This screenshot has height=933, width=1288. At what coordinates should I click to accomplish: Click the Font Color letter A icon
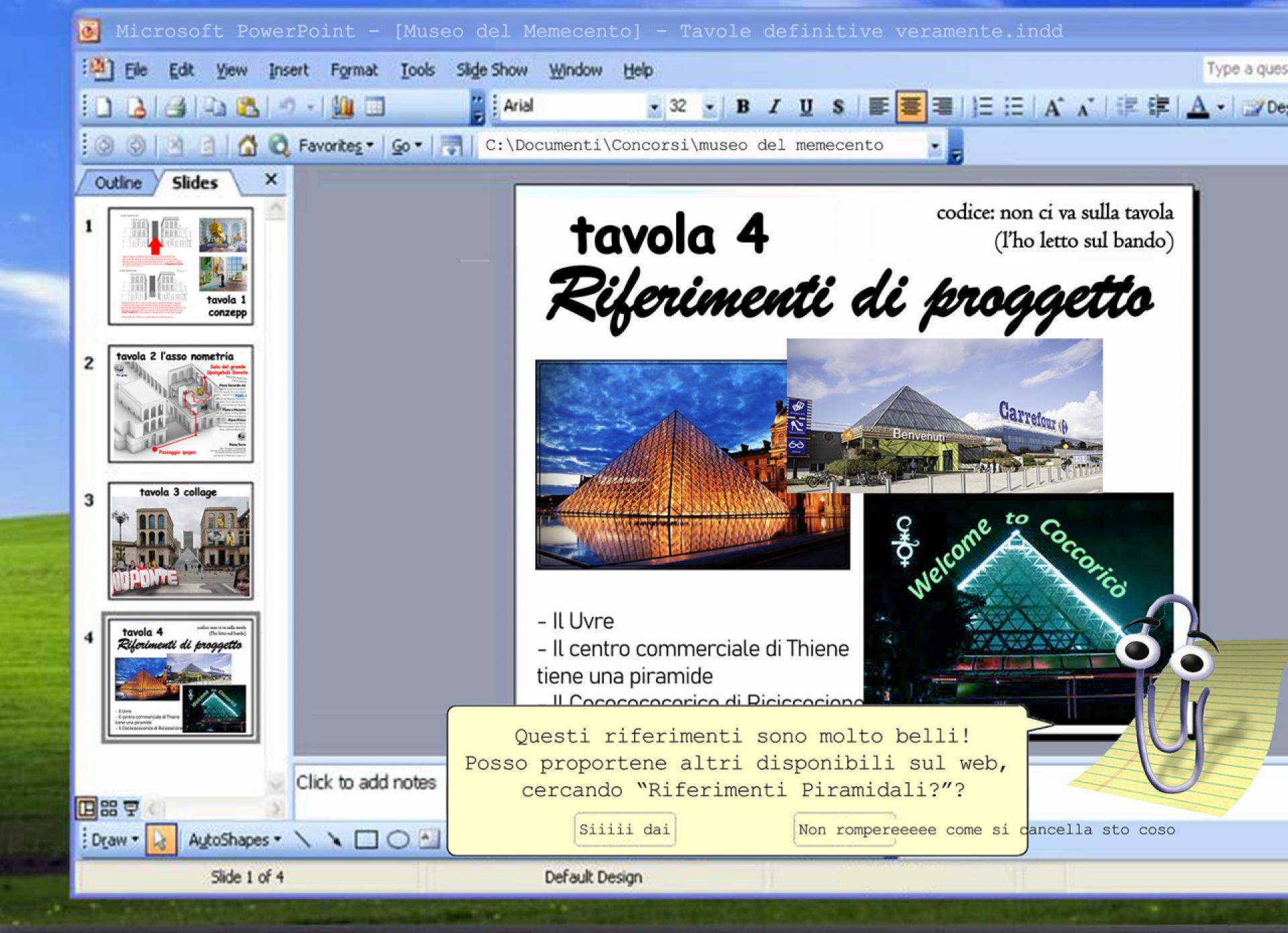click(x=1199, y=107)
